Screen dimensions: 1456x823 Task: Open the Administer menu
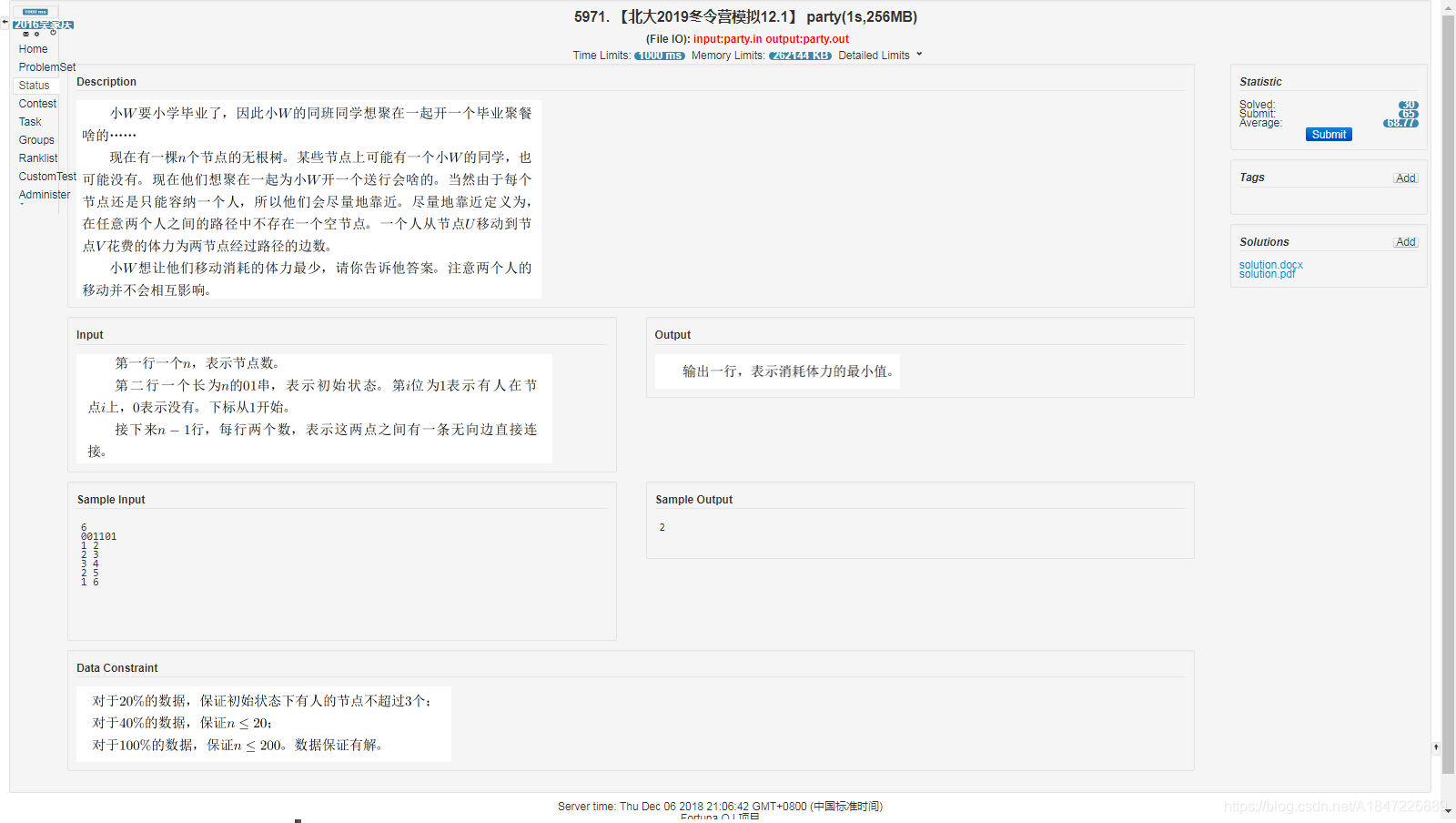pyautogui.click(x=45, y=195)
